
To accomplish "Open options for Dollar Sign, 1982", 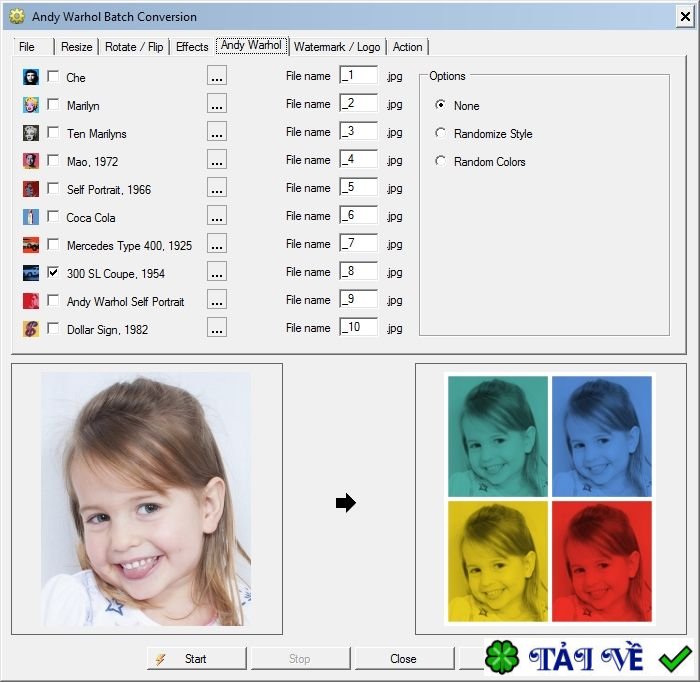I will (217, 327).
